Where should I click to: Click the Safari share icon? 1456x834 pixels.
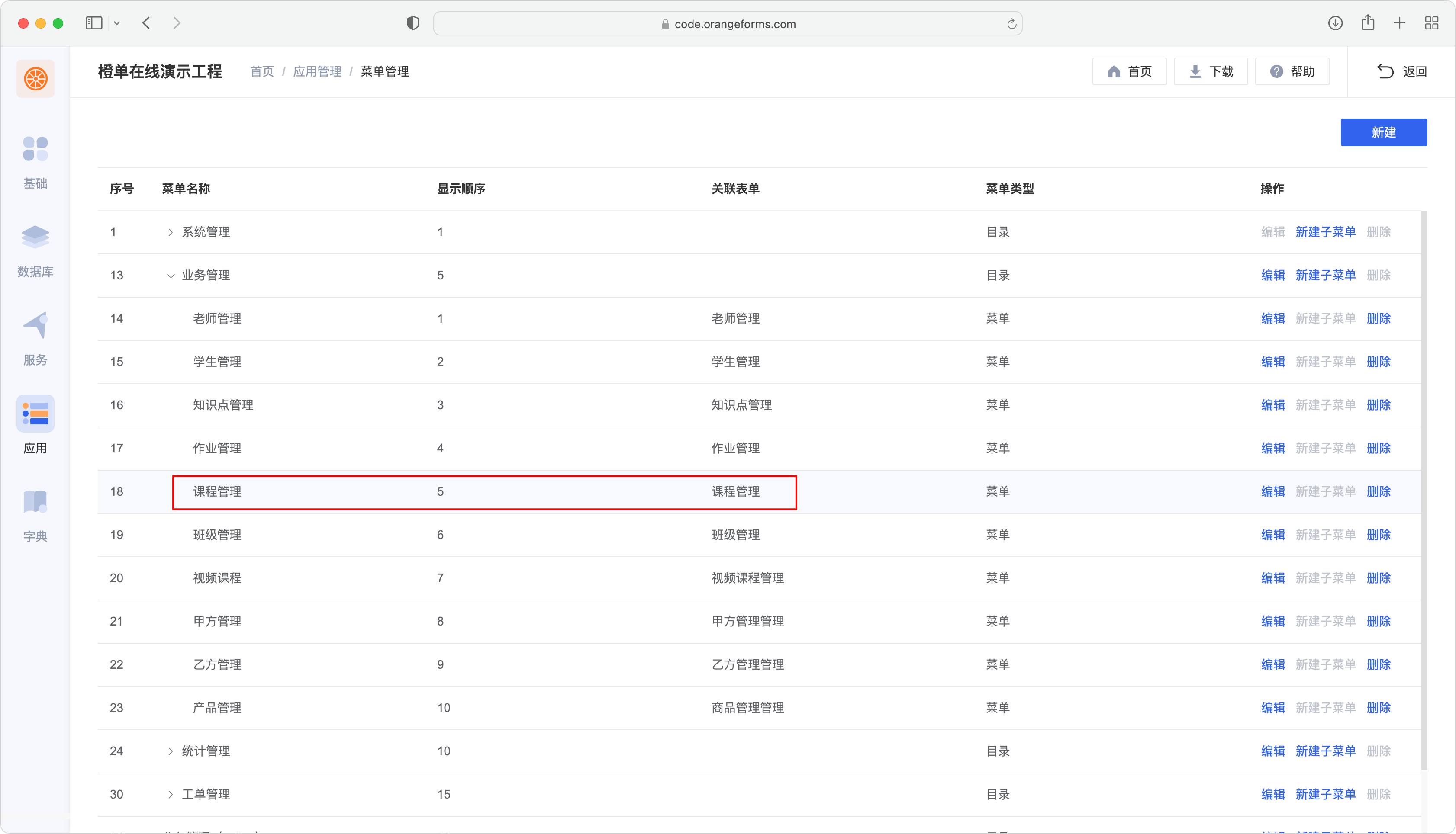coord(1368,22)
